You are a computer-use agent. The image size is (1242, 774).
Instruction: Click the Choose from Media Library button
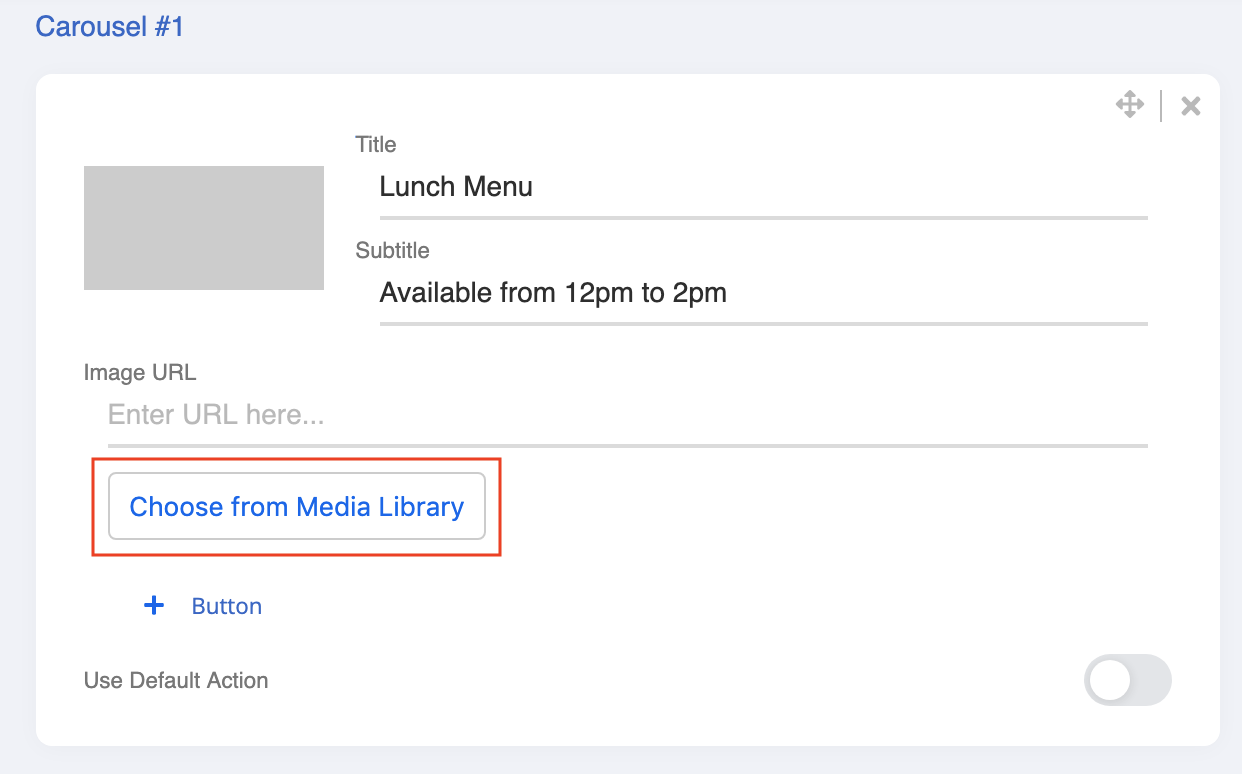point(297,507)
